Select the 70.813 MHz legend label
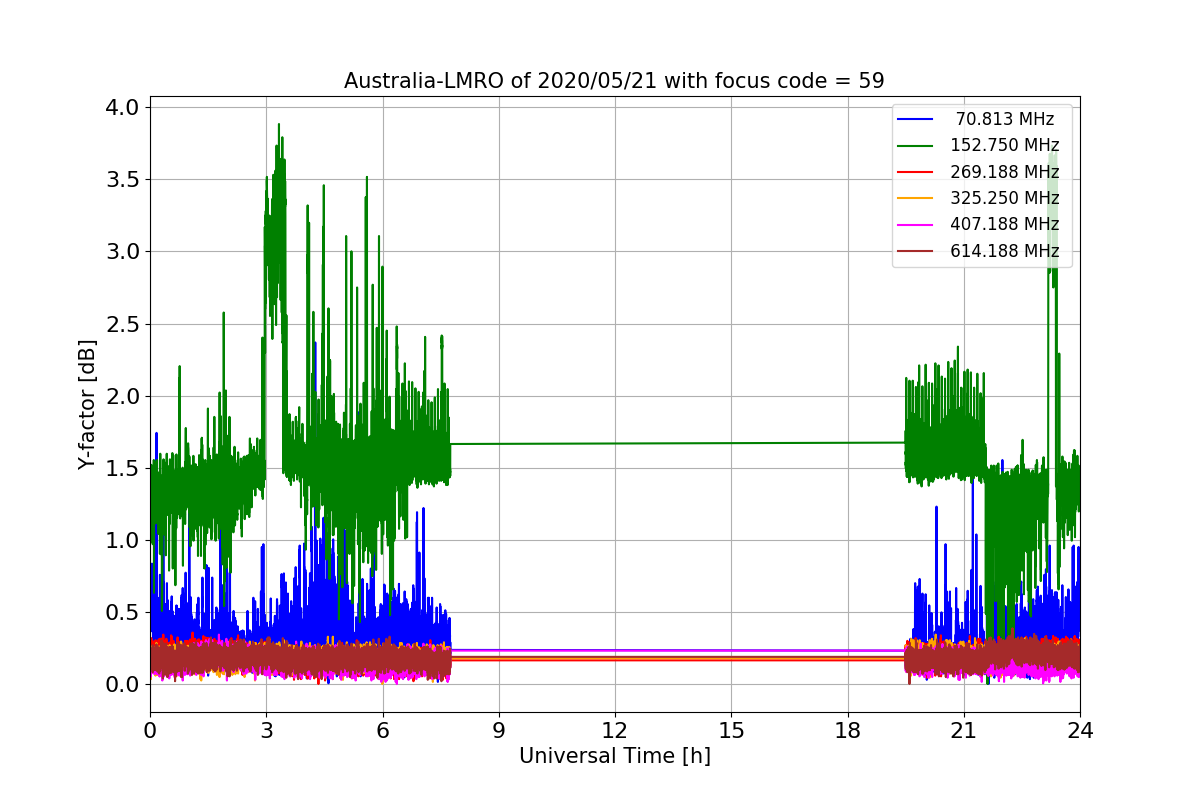This screenshot has width=1200, height=800. (x=1005, y=119)
